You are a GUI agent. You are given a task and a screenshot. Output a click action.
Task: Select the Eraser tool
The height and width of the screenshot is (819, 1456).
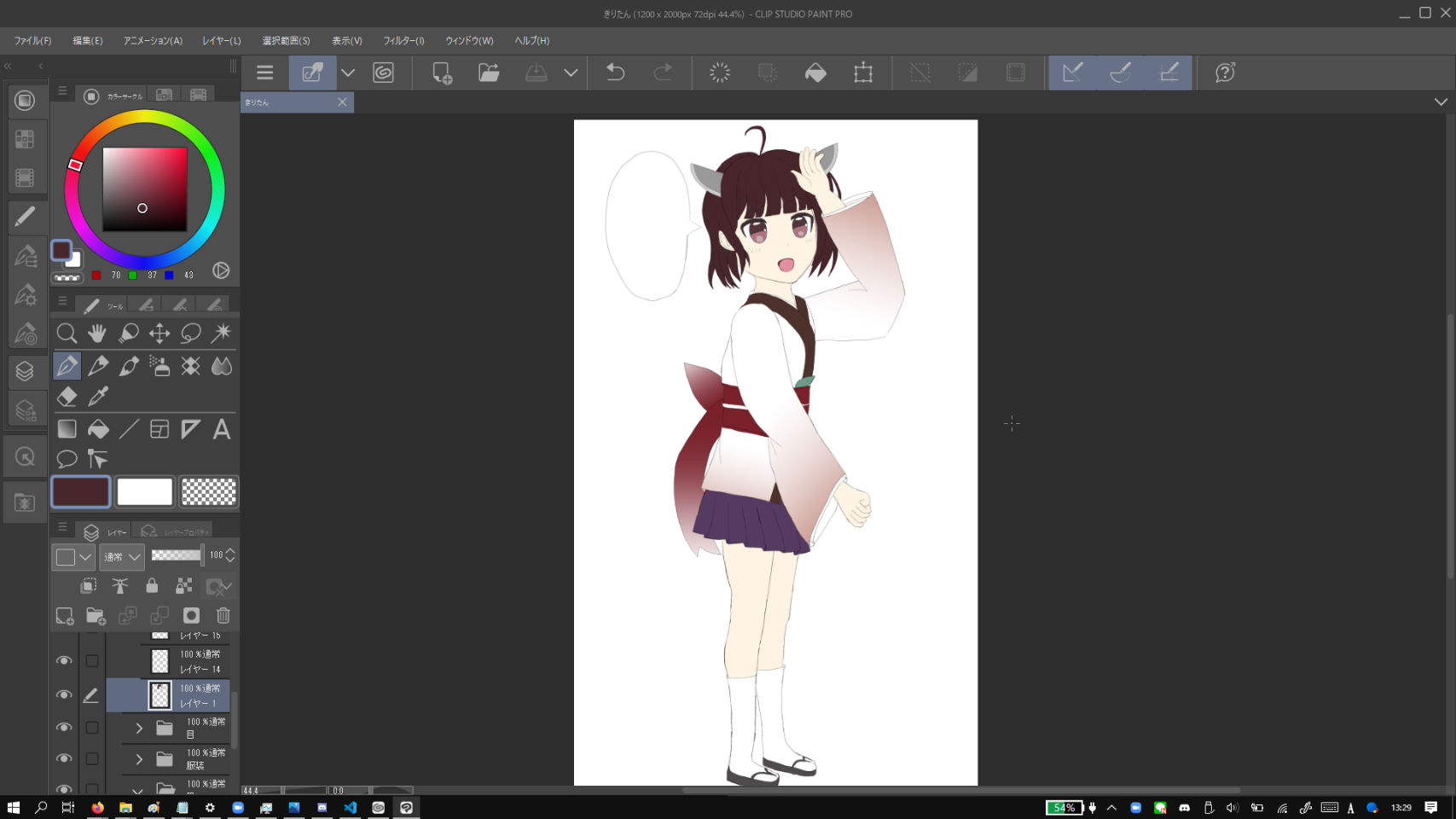pos(67,397)
